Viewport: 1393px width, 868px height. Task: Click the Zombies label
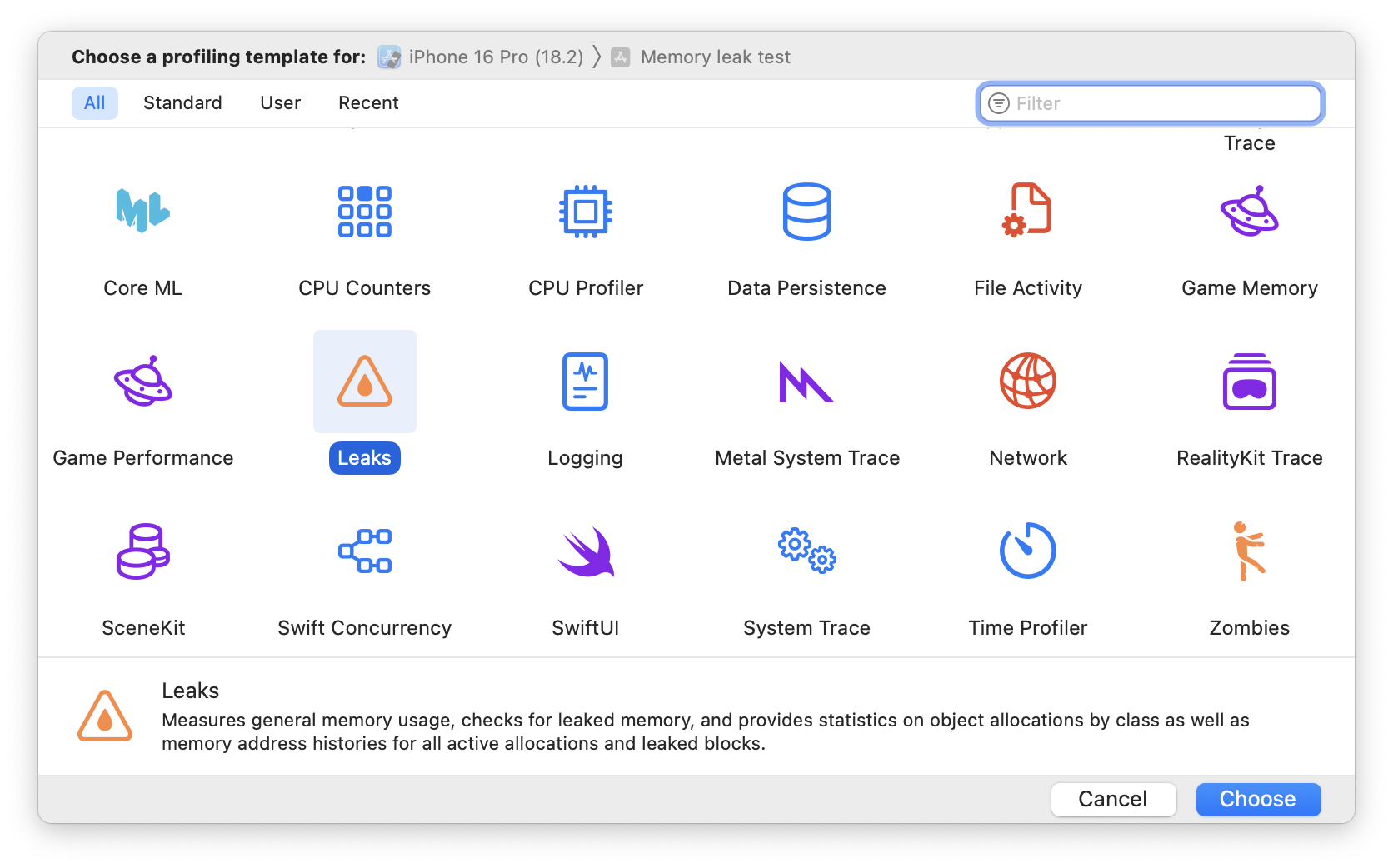[x=1250, y=628]
